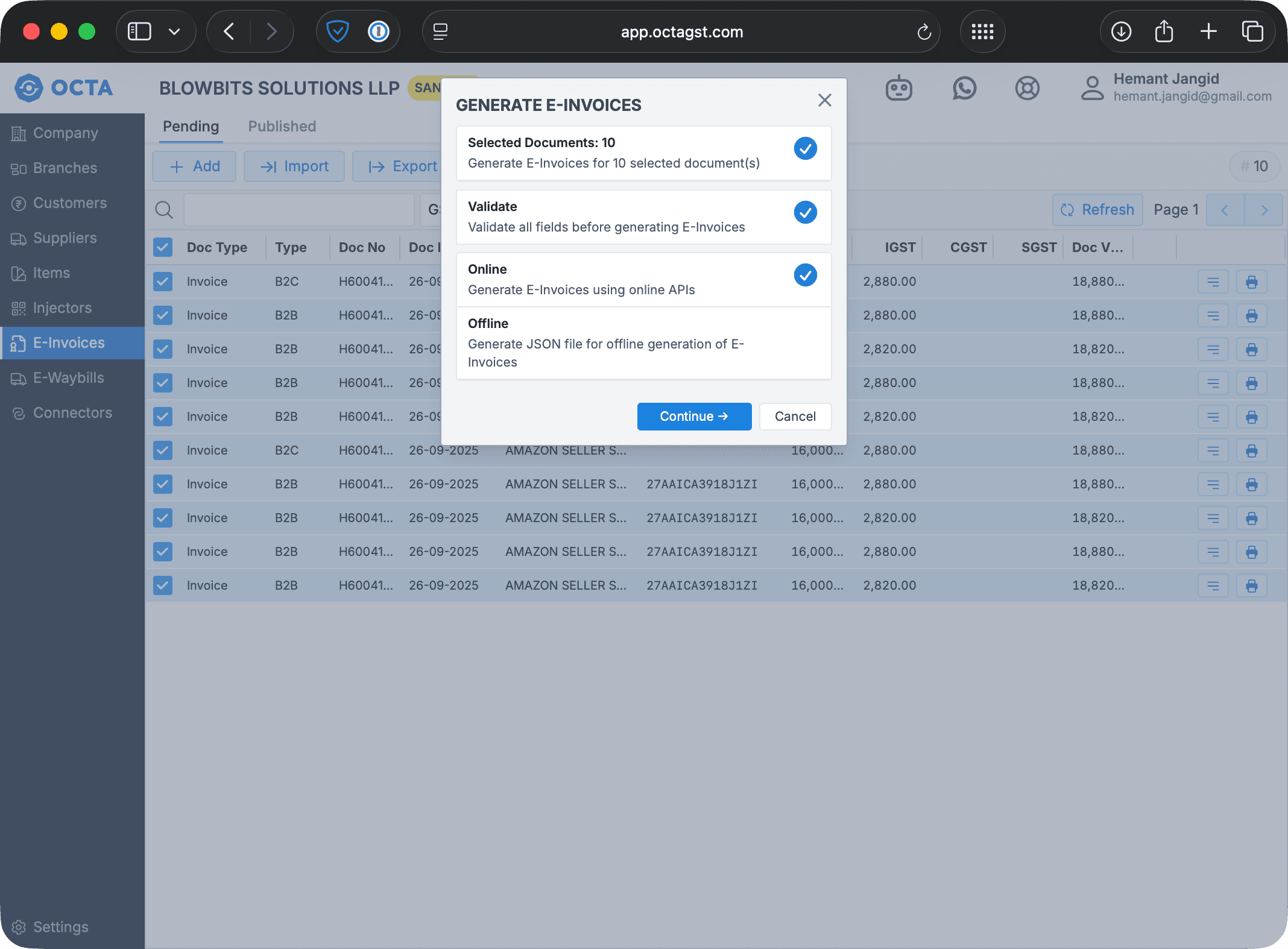Open Safari downloads icon
The height and width of the screenshot is (949, 1288).
click(1121, 31)
